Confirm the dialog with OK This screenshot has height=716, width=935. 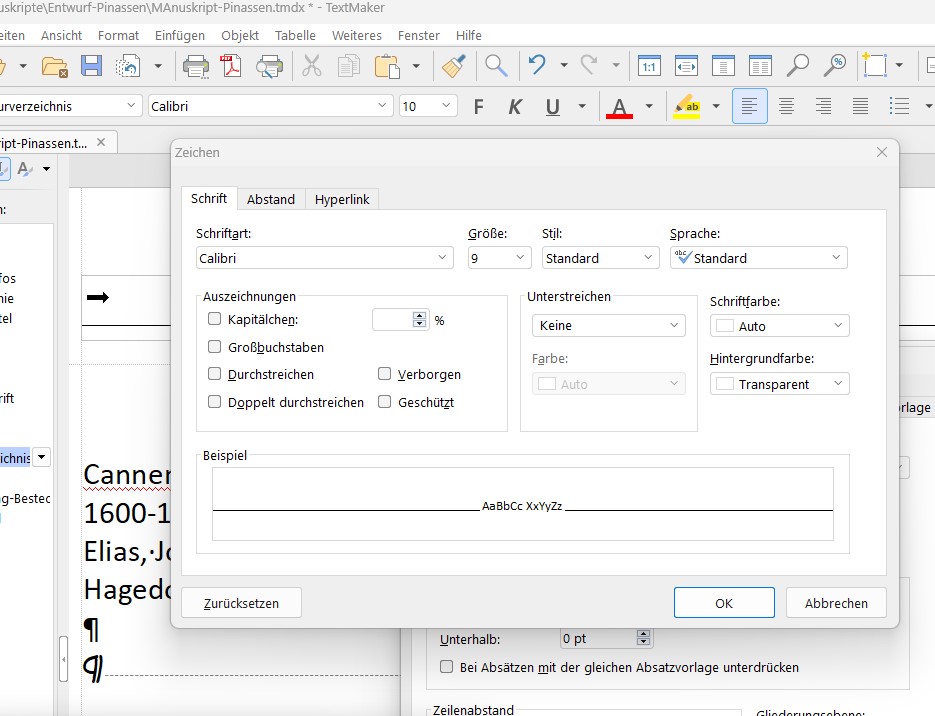(724, 603)
